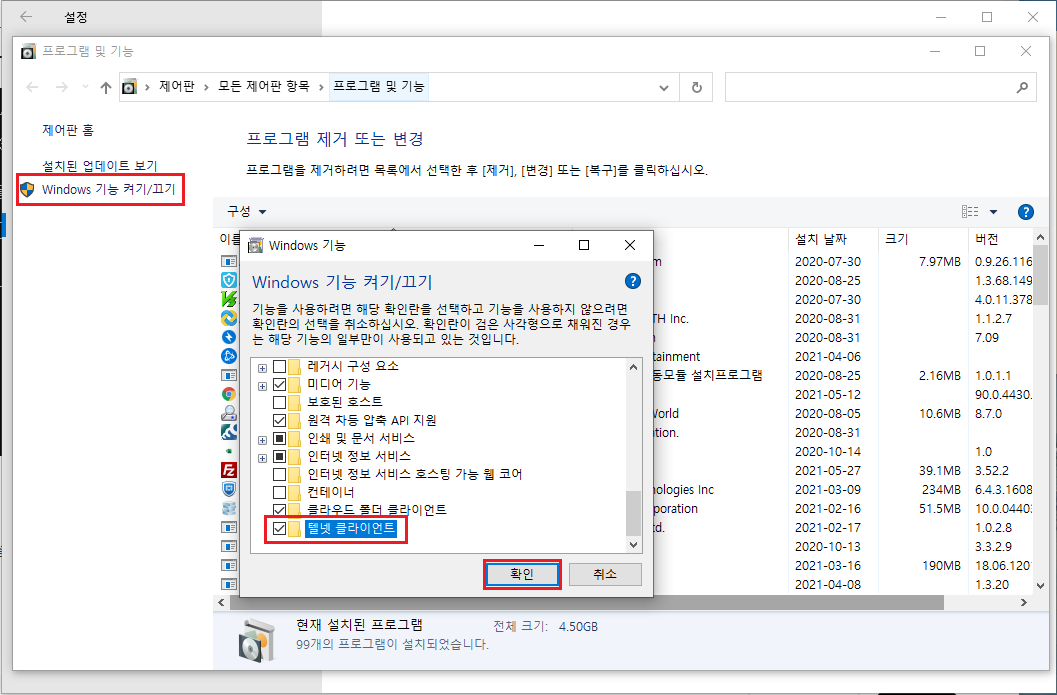The height and width of the screenshot is (695, 1057).
Task: Select the 텔넷 클라이언트 tree item label
Action: (x=351, y=528)
